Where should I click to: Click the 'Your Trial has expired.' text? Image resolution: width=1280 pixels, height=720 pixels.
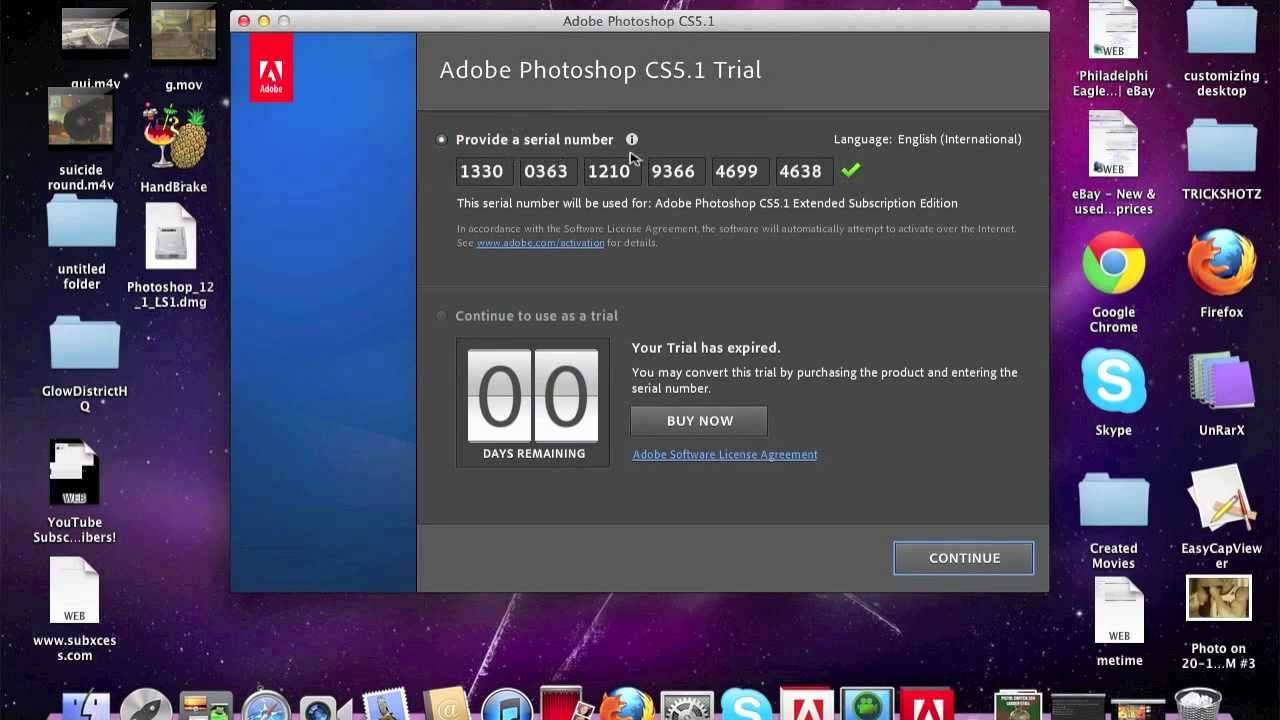coord(706,348)
